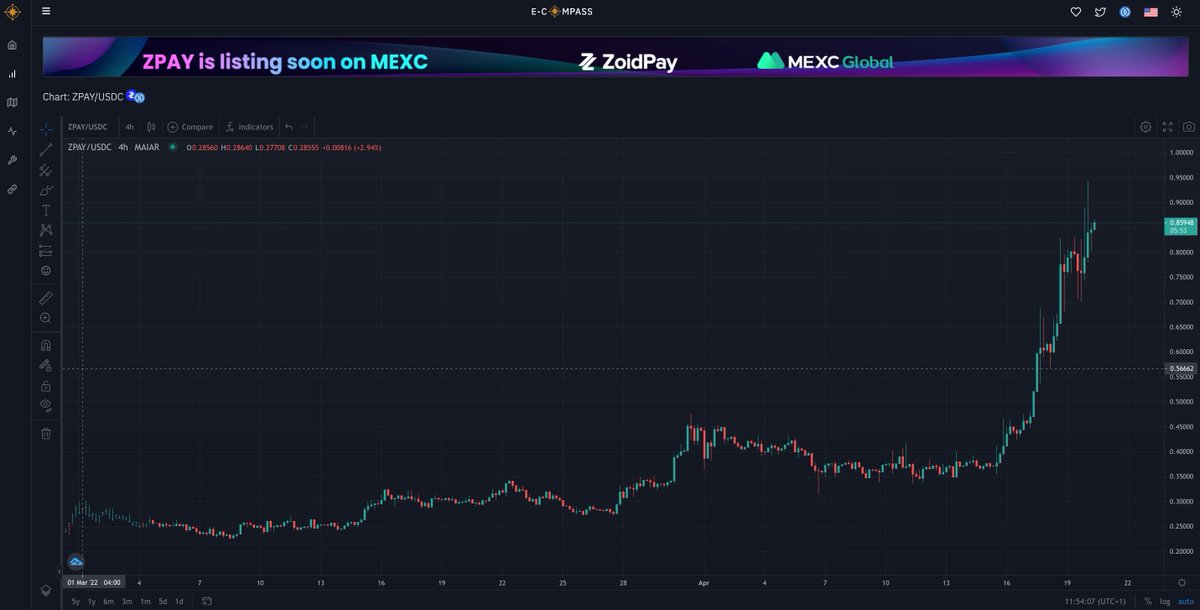Click the blue chart logo badge
Screen dimensions: 1200x610
coord(75,562)
